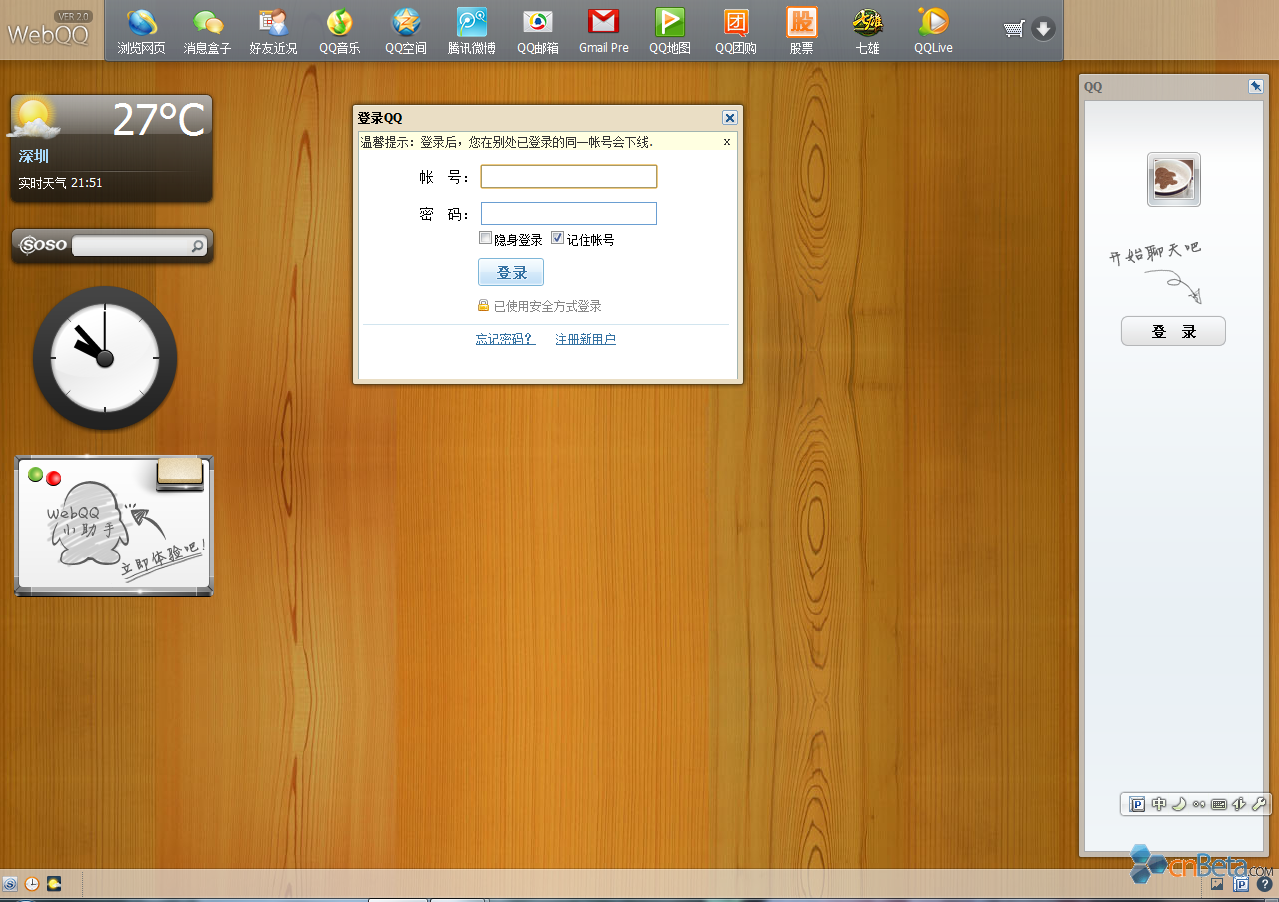Viewport: 1279px width, 902px height.
Task: Click the analog clock widget
Action: point(105,358)
